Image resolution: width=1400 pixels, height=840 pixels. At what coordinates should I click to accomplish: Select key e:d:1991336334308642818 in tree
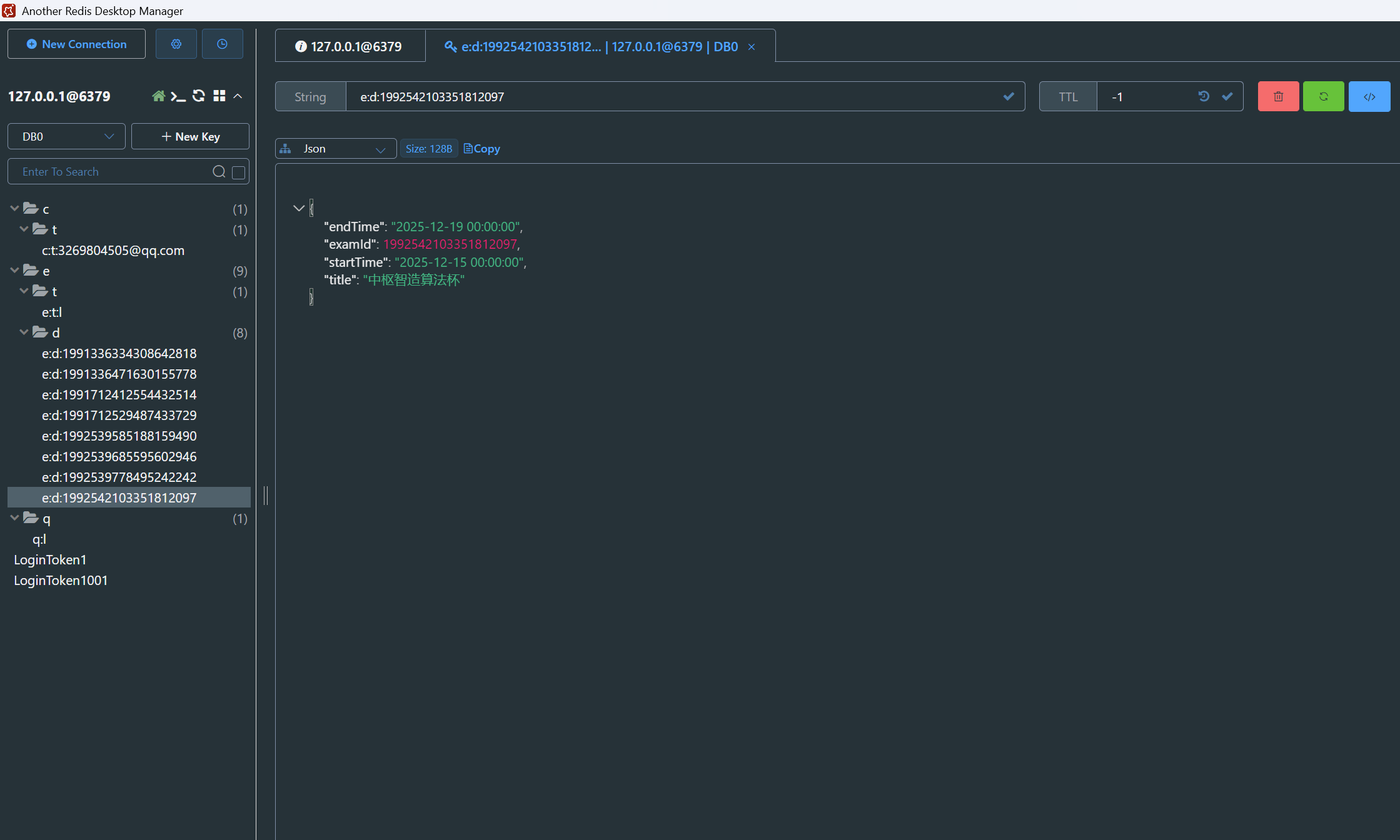[119, 353]
